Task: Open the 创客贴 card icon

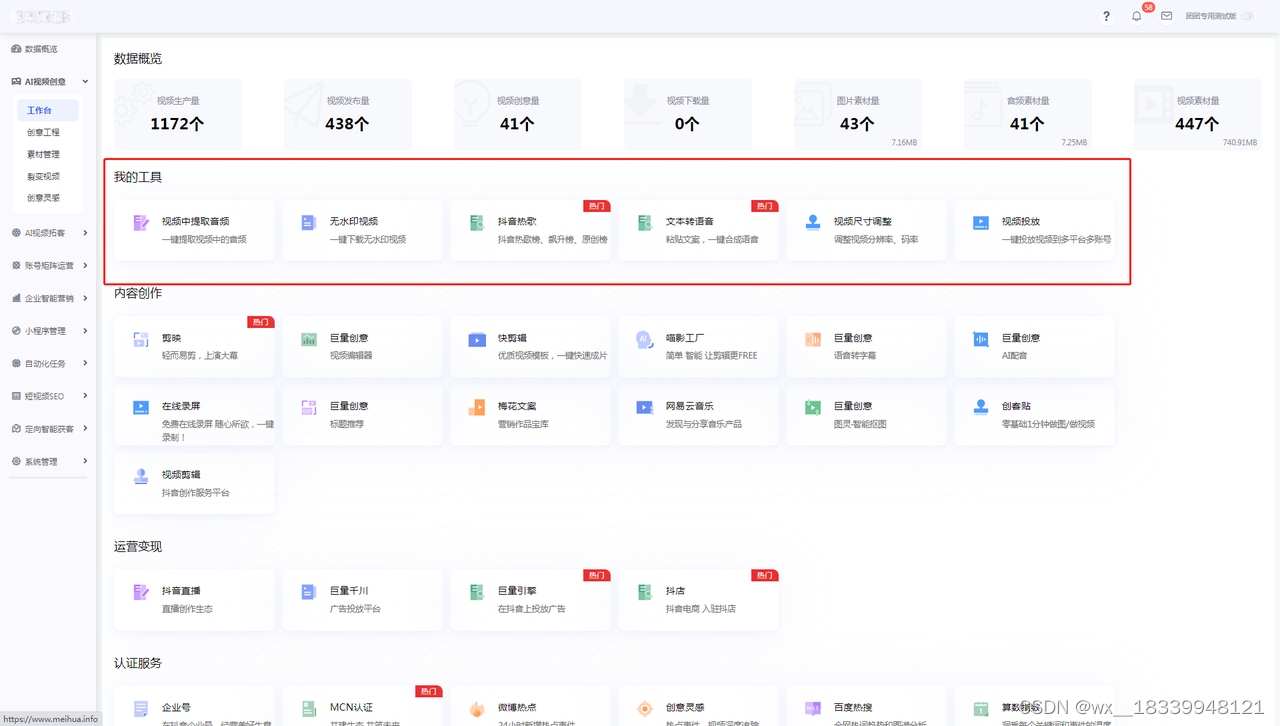Action: click(x=981, y=408)
